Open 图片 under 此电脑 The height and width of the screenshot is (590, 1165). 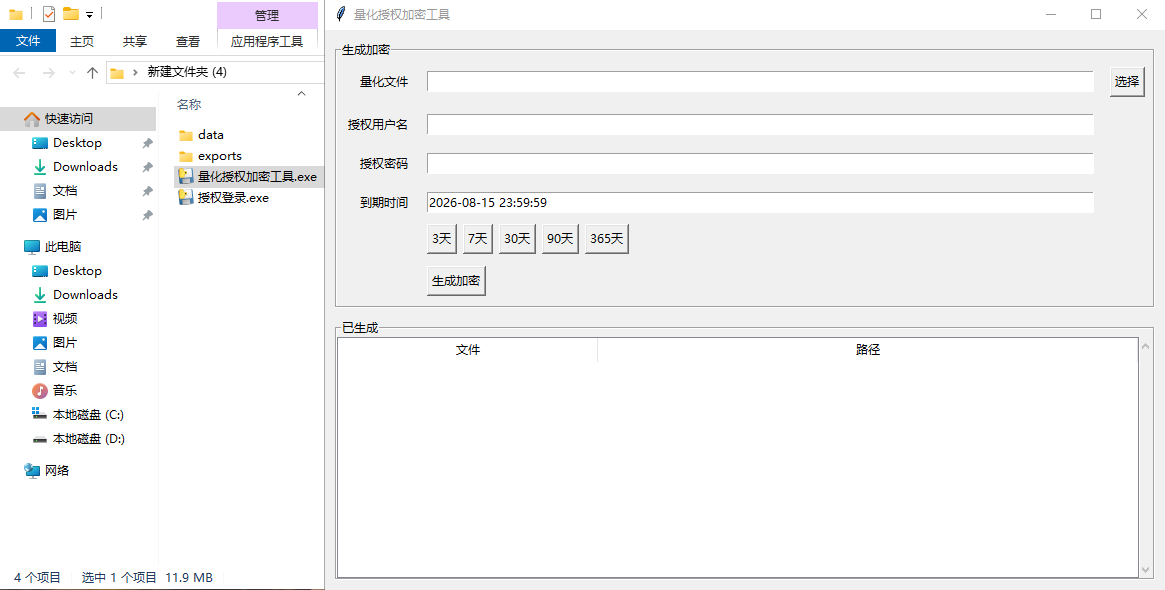(65, 343)
